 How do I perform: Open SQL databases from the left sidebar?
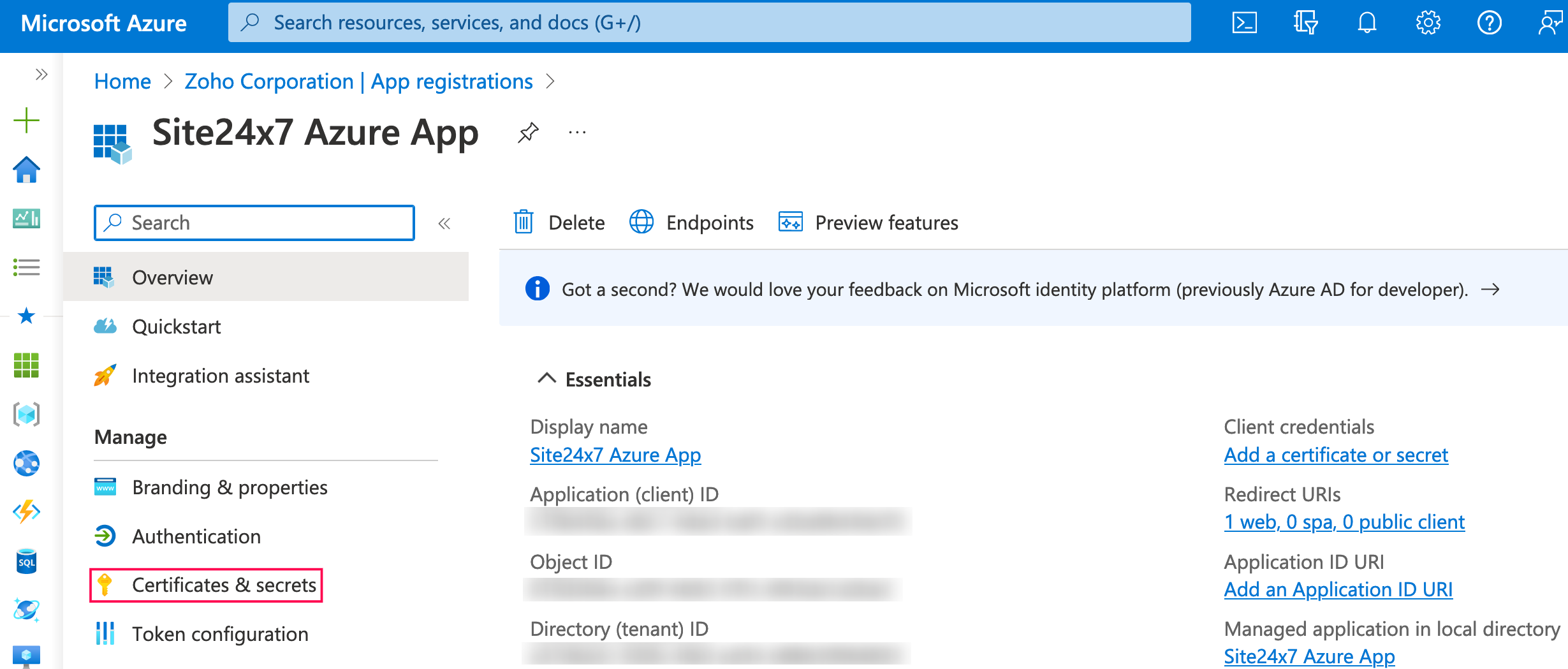pos(26,561)
